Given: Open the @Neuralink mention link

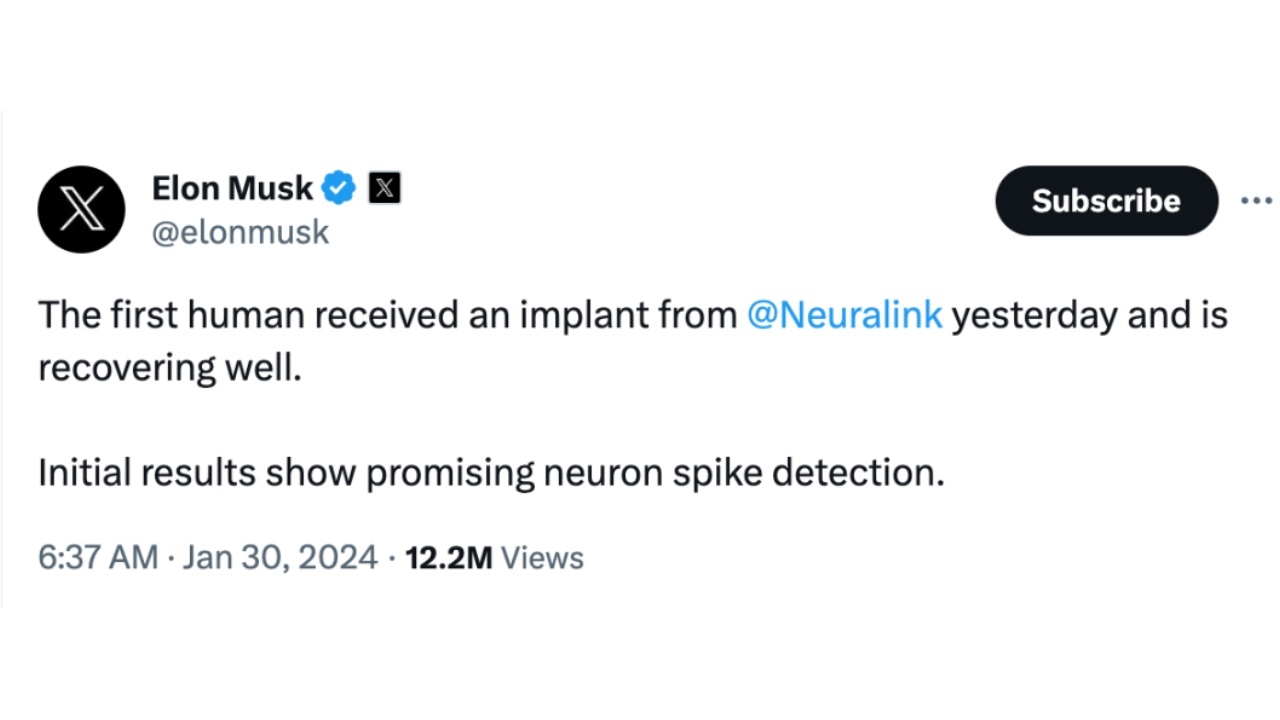Looking at the screenshot, I should click(844, 315).
